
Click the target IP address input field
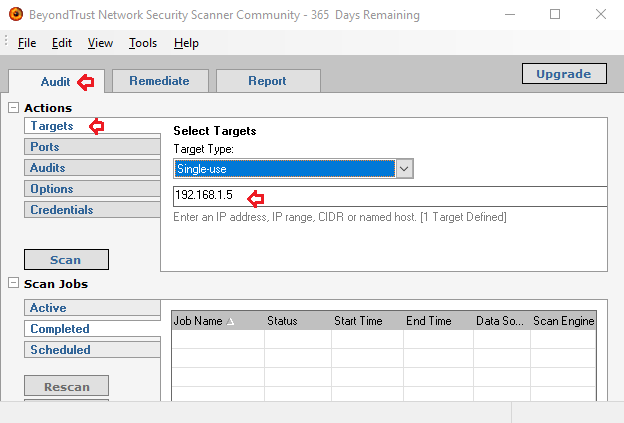tap(390, 196)
